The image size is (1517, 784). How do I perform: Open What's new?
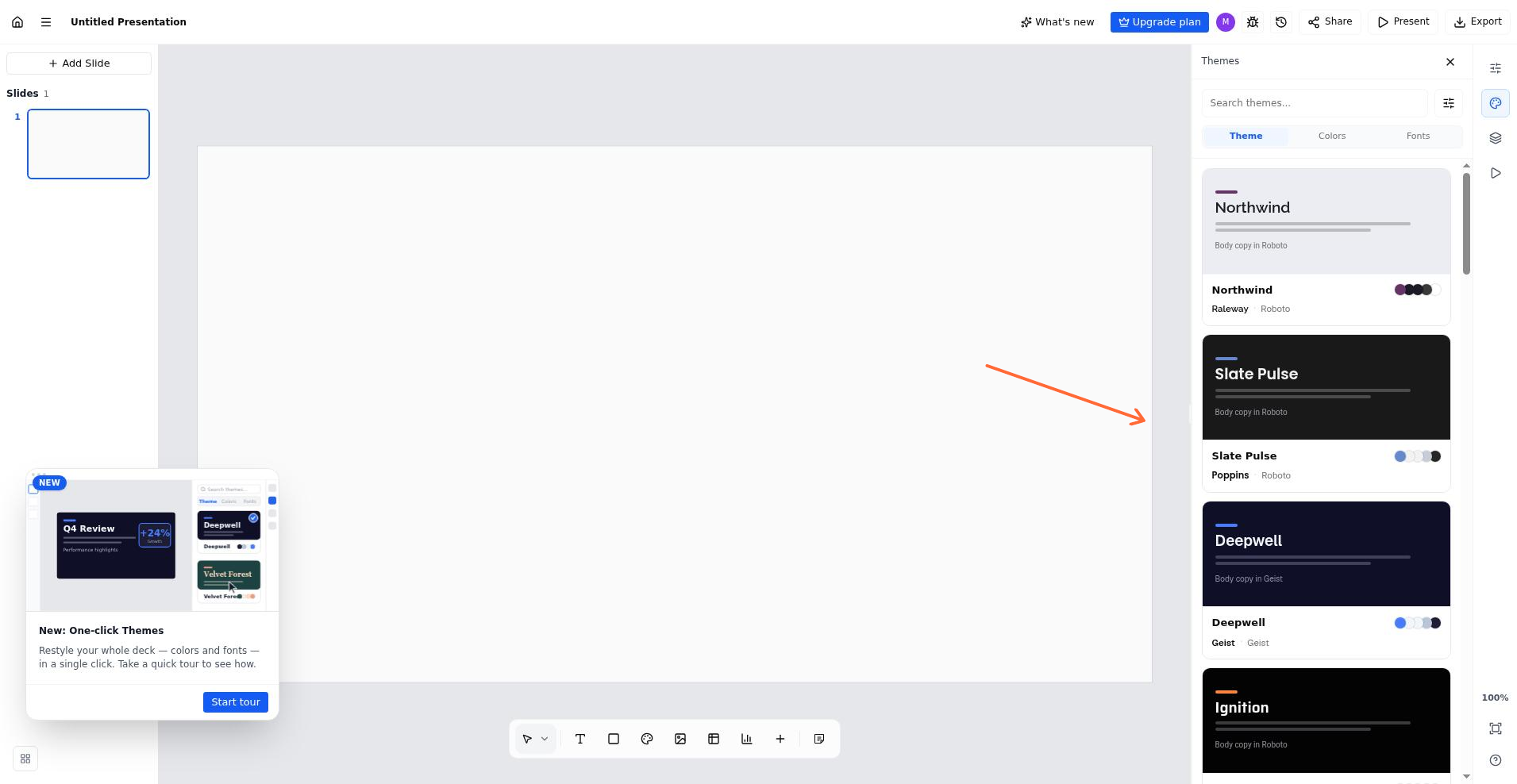(x=1057, y=22)
